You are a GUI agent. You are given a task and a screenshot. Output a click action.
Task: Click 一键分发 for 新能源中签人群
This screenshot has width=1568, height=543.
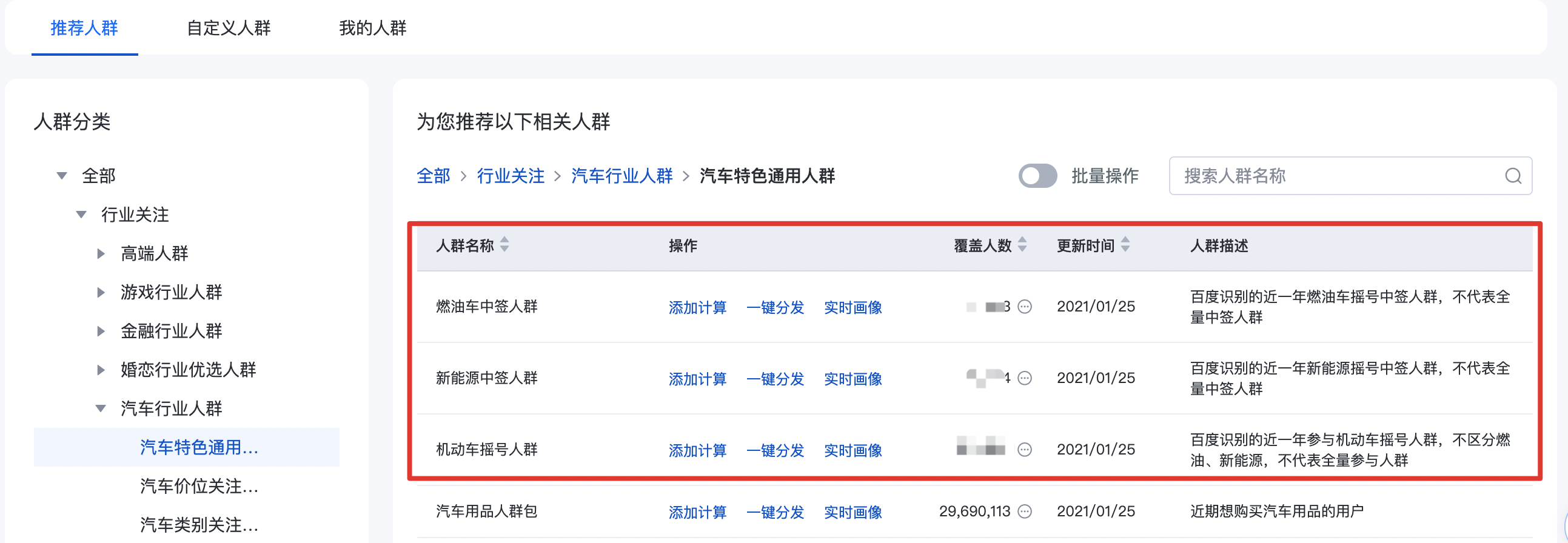pyautogui.click(x=775, y=379)
